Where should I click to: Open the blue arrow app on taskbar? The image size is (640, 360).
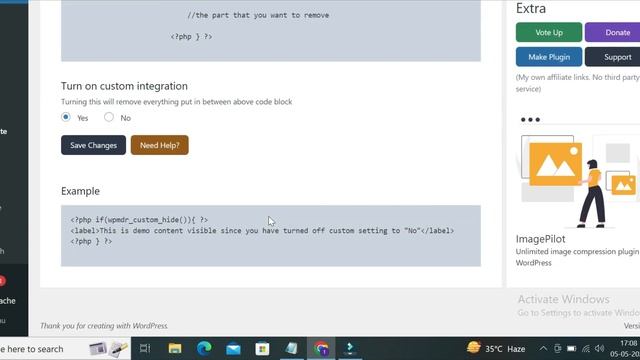tap(350, 349)
